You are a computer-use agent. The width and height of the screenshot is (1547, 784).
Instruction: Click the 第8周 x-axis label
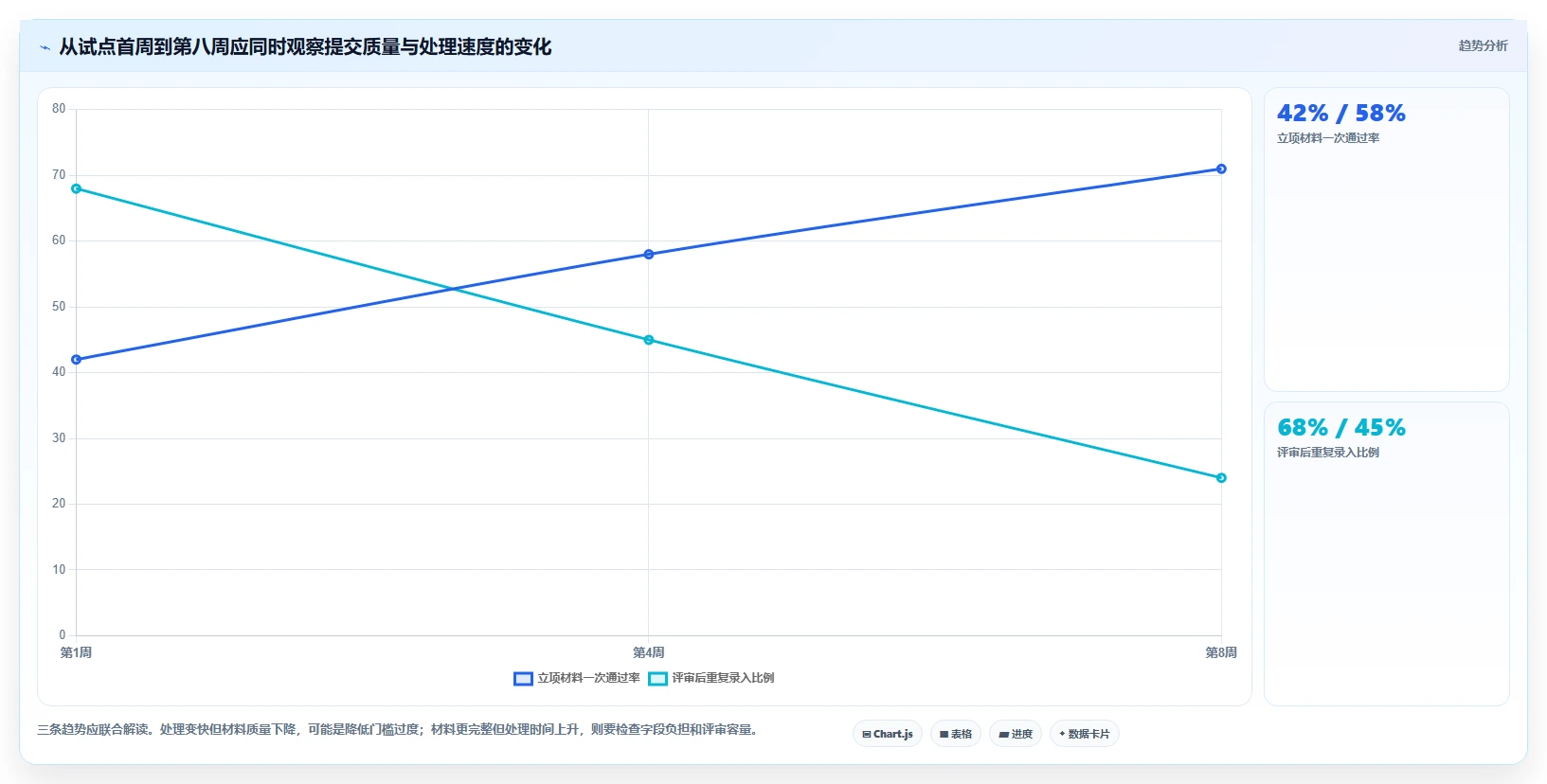[x=1221, y=652]
